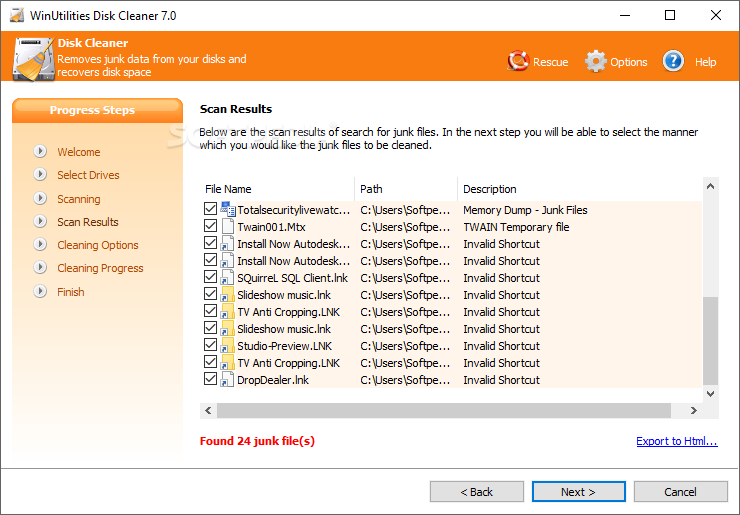Toggle the SQuirreL SQL Client.lnk checkbox

(210, 277)
